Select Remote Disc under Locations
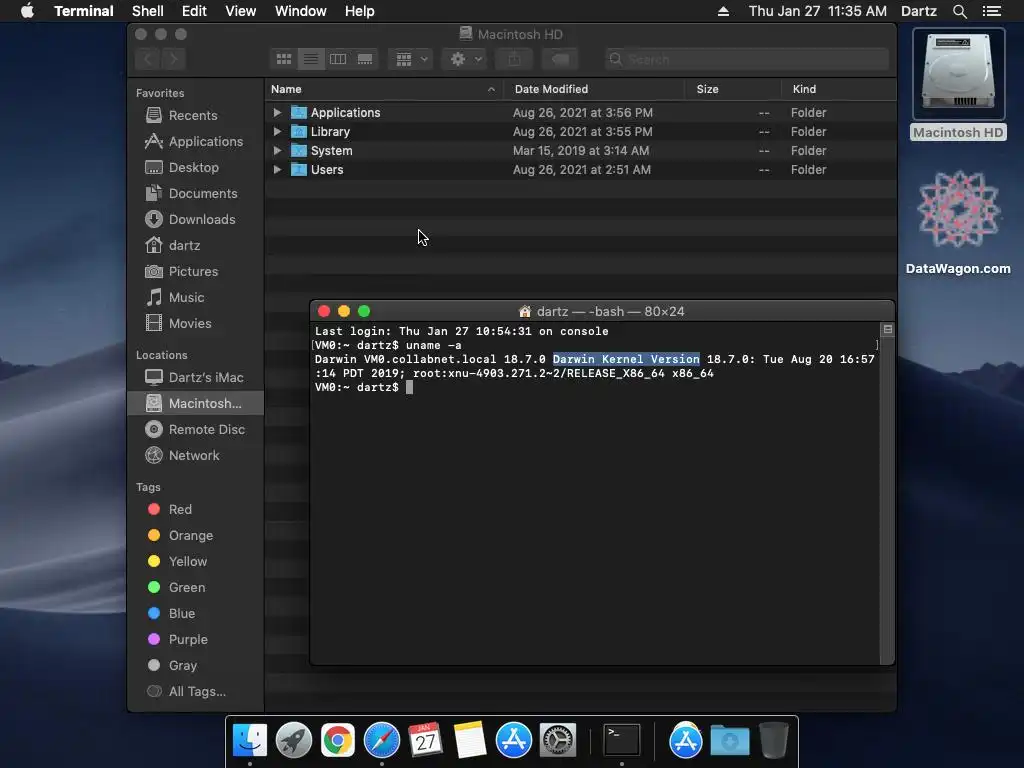This screenshot has width=1024, height=768. pyautogui.click(x=196, y=430)
